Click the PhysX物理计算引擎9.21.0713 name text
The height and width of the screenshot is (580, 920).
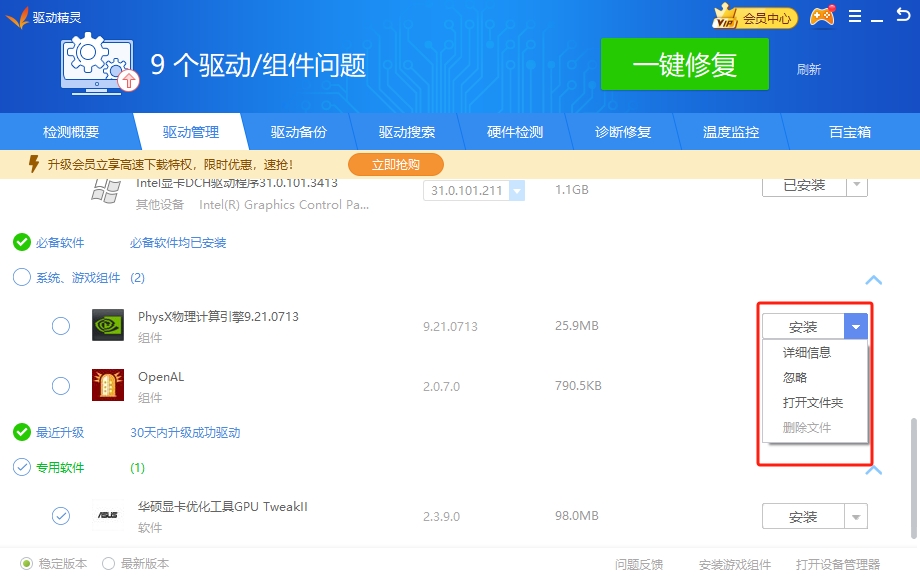pyautogui.click(x=218, y=317)
